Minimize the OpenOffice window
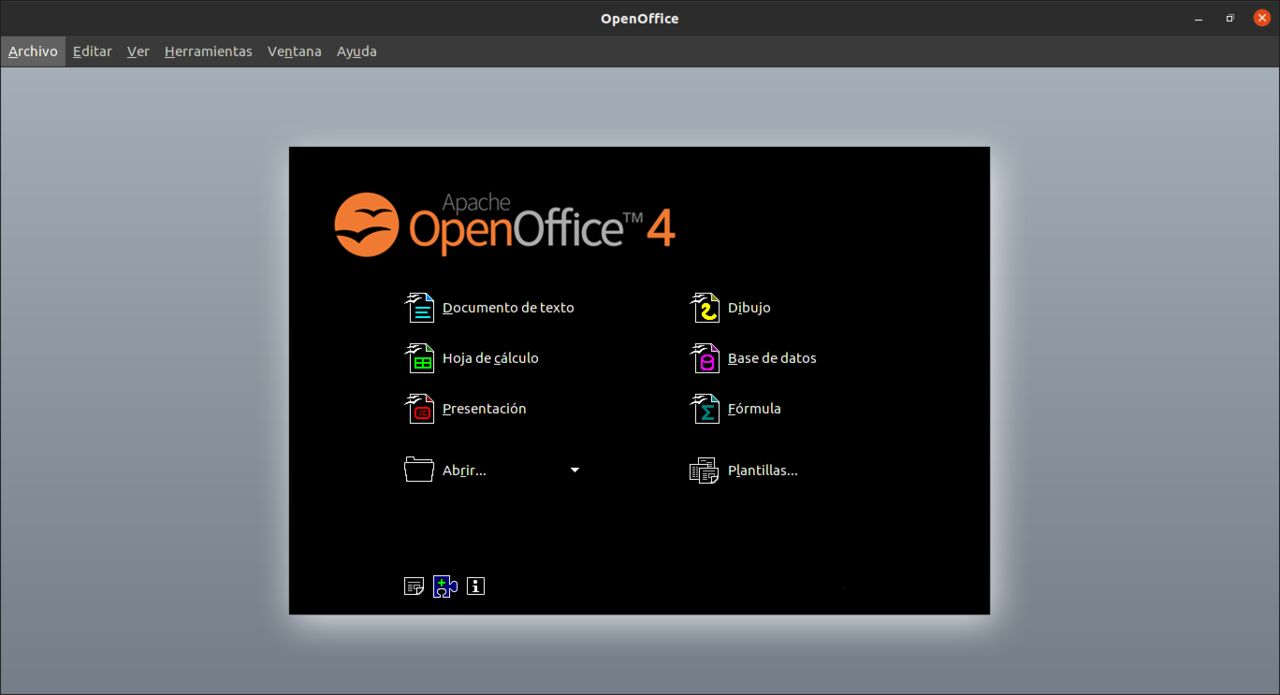 click(x=1198, y=18)
